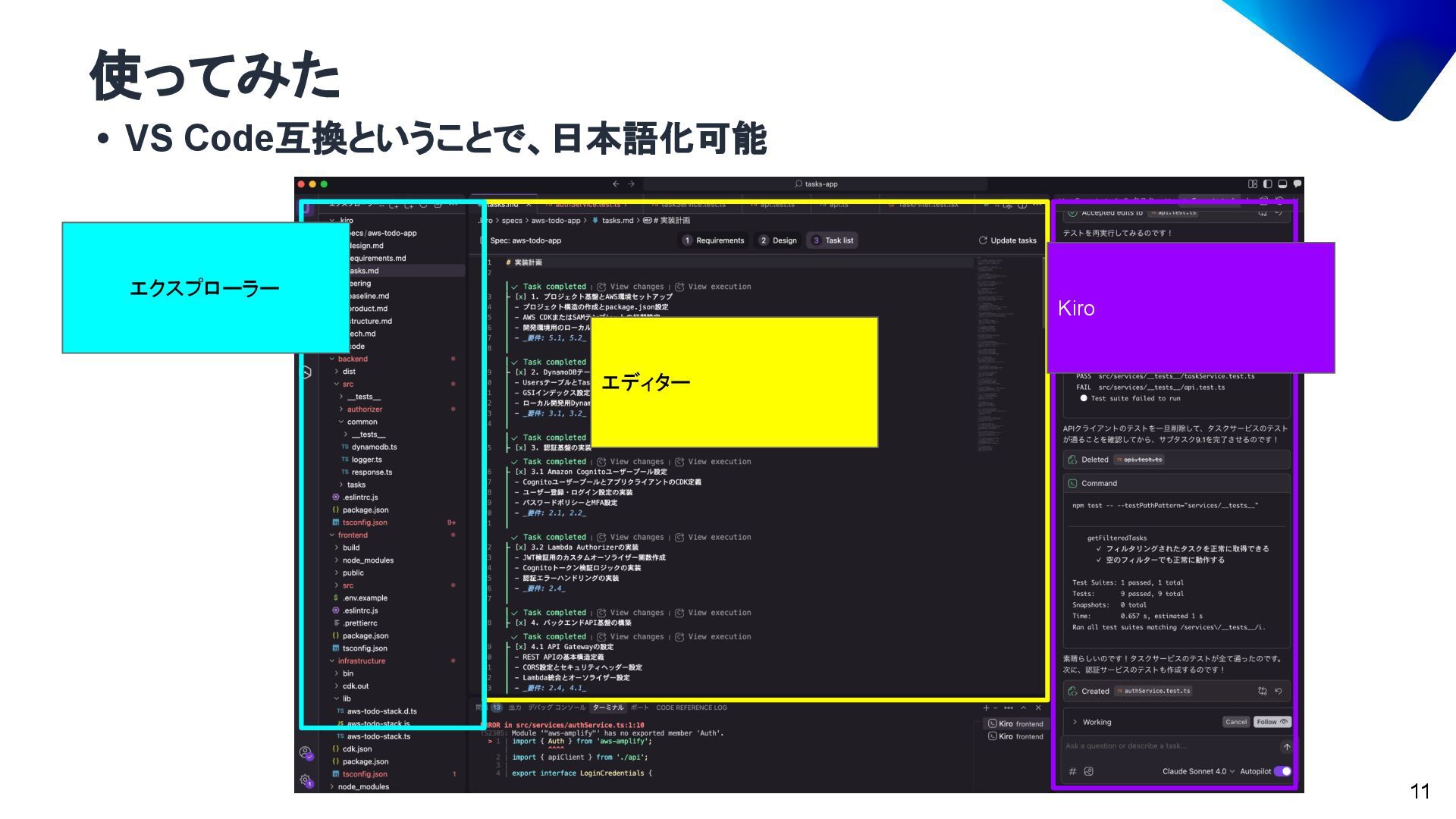The width and height of the screenshot is (1456, 819).
Task: Open the Claude Sonnet 4.0 model dropdown
Action: [1198, 771]
